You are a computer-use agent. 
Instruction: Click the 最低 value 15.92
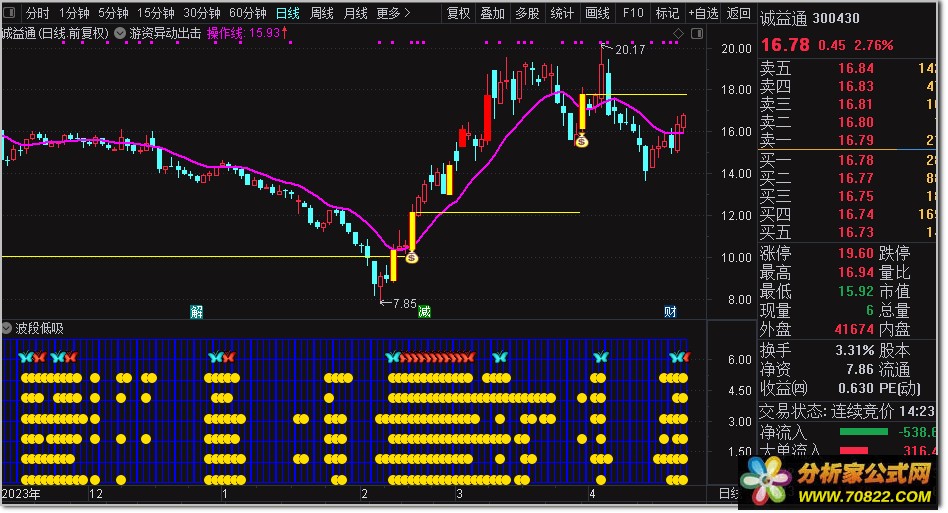coord(855,291)
